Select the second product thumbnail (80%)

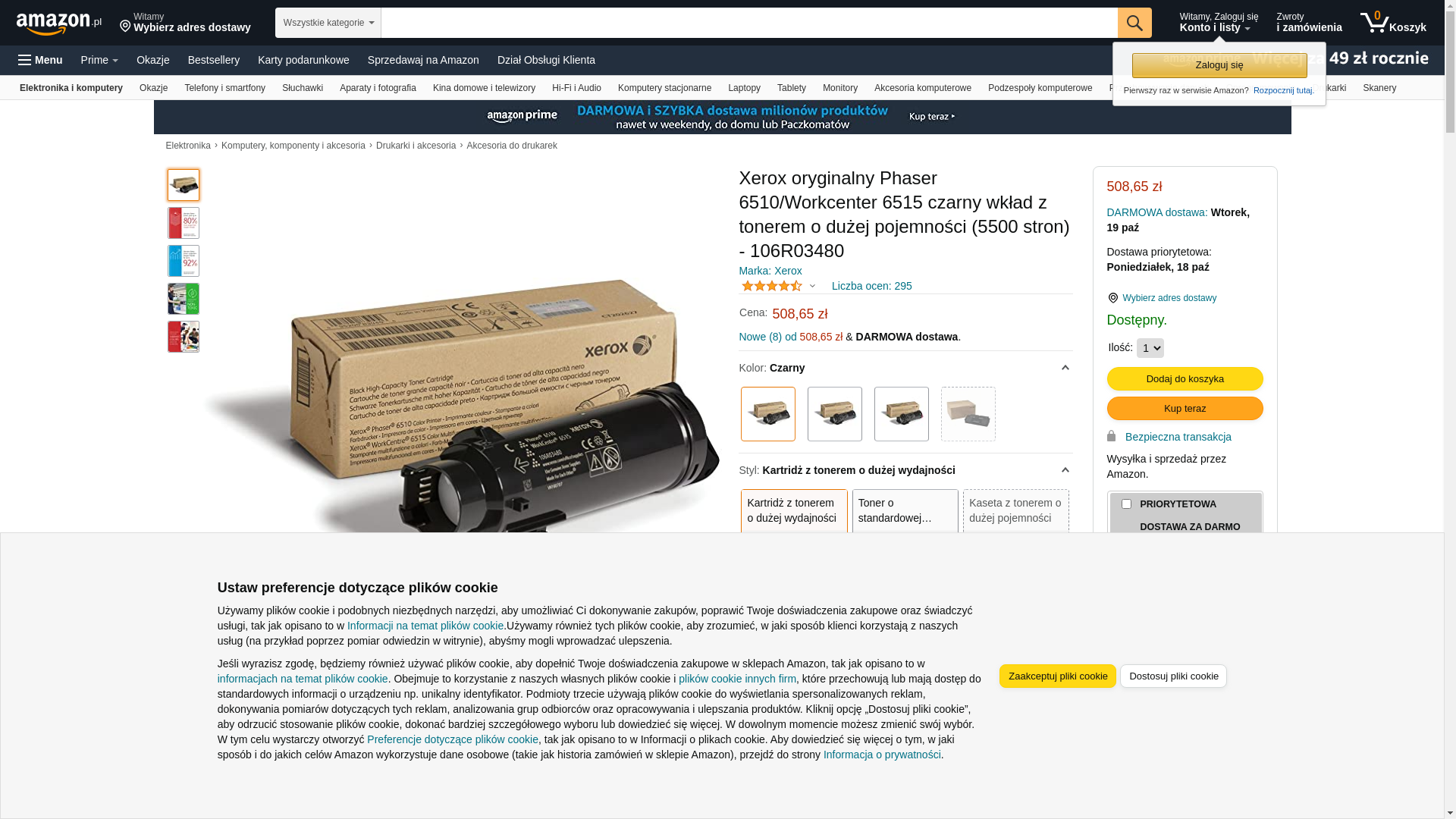click(184, 223)
